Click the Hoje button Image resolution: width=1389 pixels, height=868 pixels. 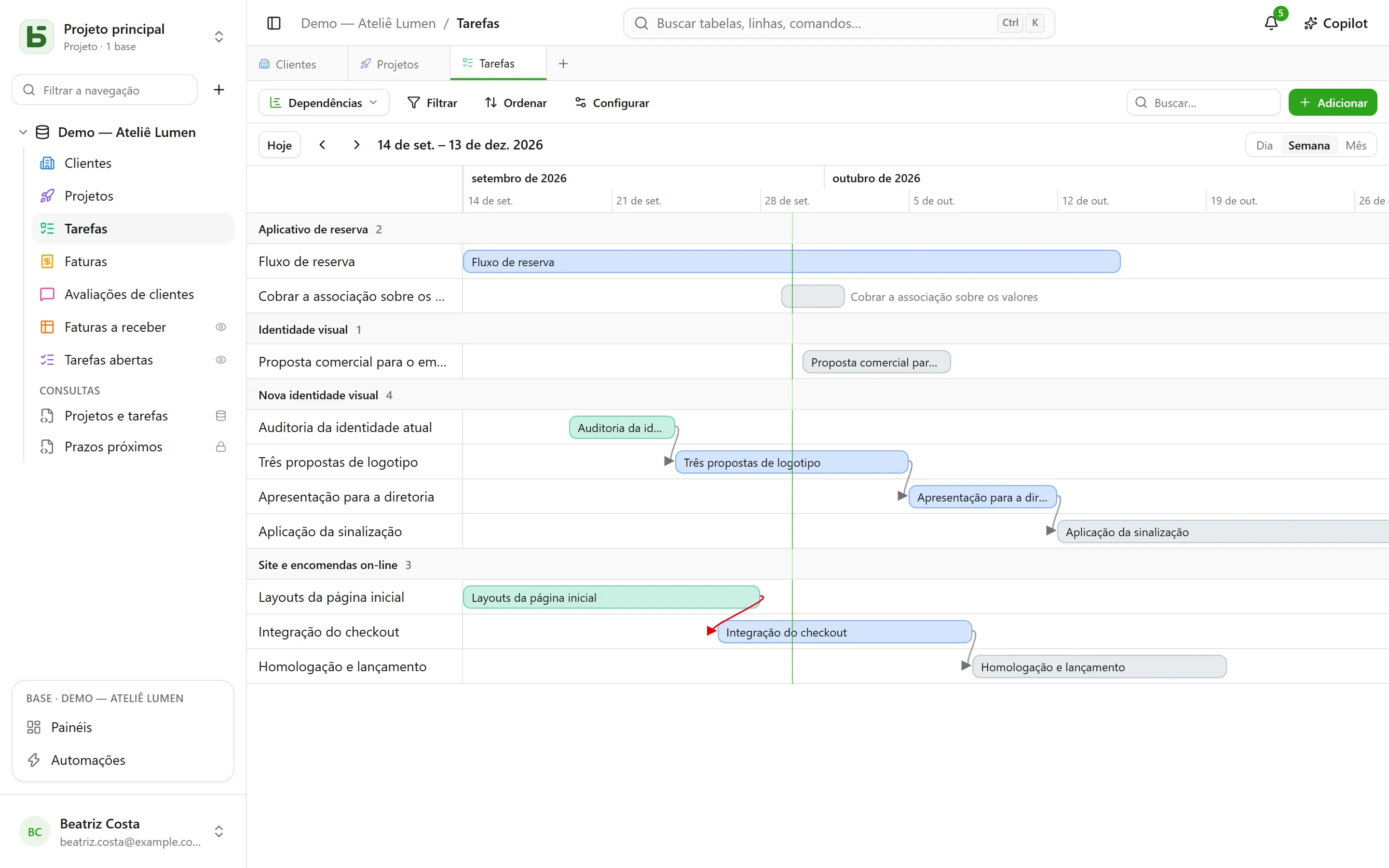[x=280, y=145]
